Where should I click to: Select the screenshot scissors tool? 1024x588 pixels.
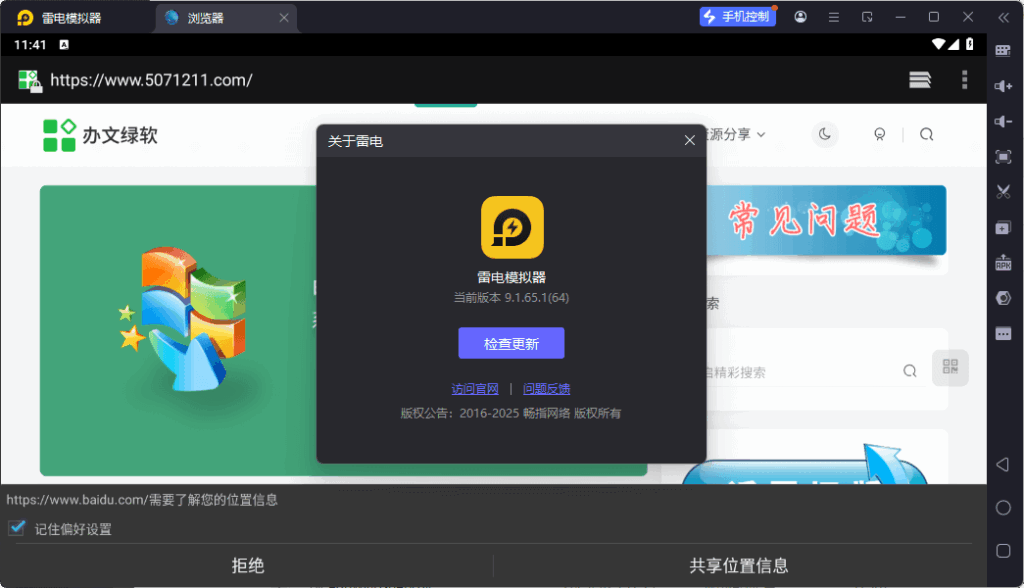(1002, 191)
